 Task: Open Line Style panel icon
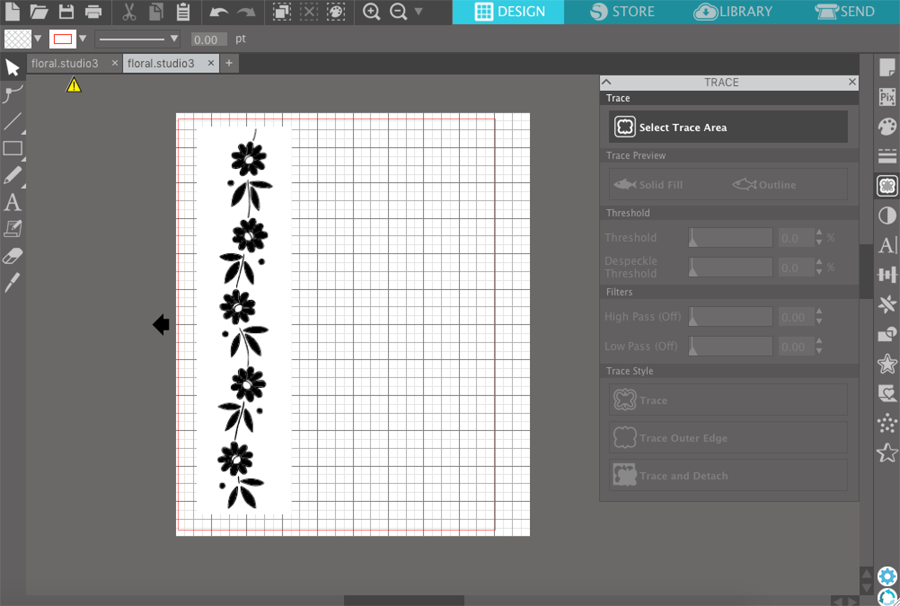click(887, 156)
